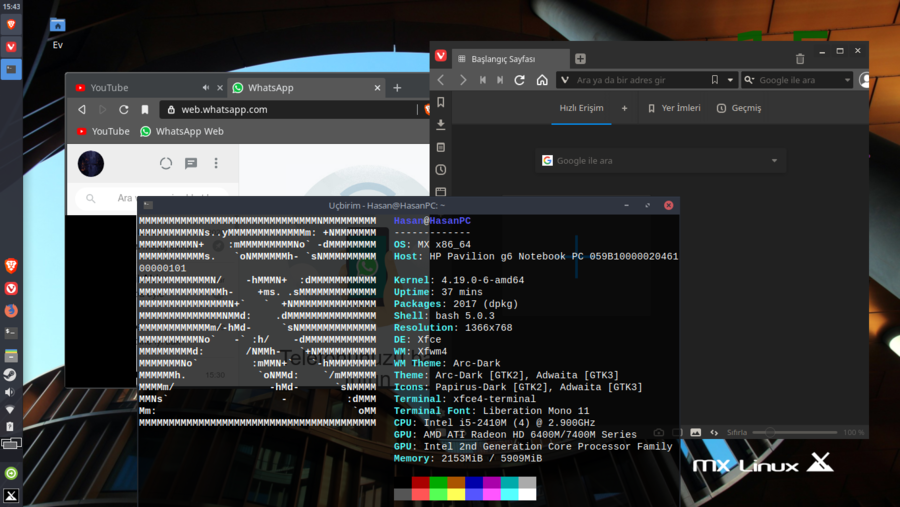Reload the web.whatsapp.com page

[x=124, y=110]
